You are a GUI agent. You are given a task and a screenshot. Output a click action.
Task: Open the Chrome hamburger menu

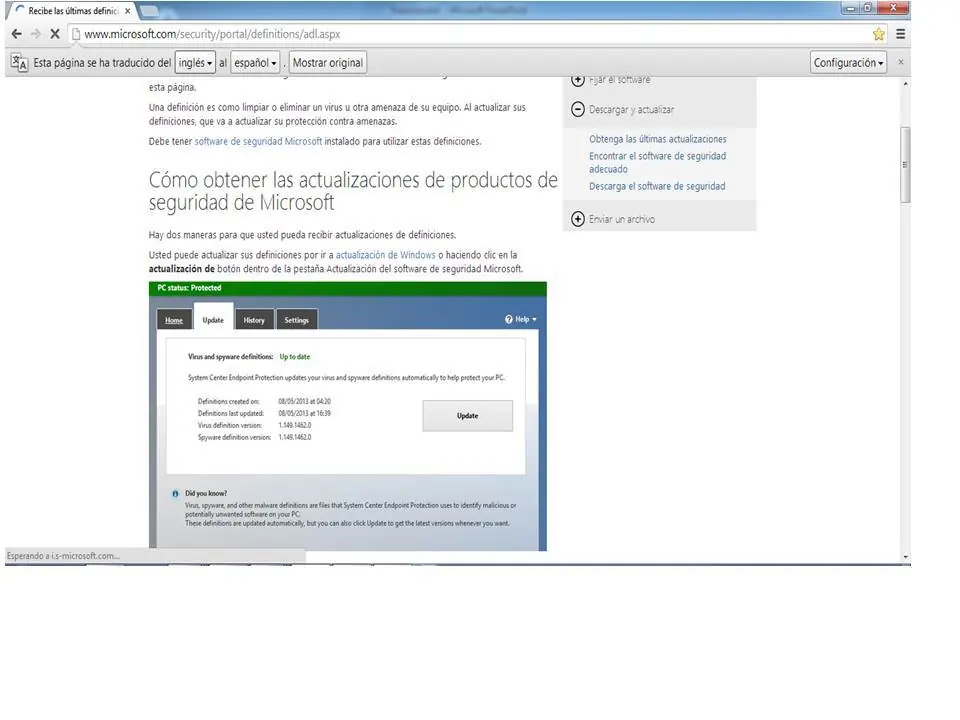901,34
